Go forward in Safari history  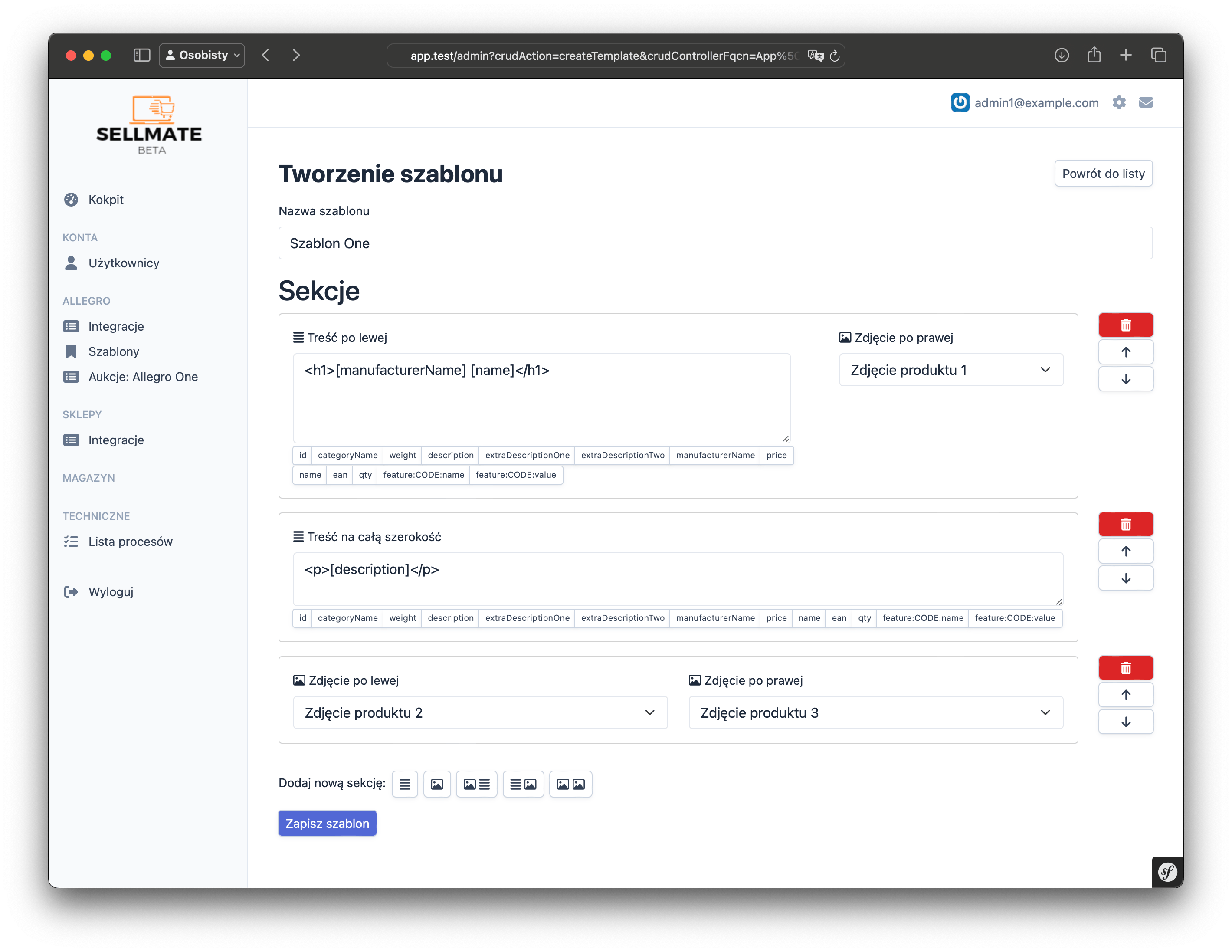coord(296,55)
